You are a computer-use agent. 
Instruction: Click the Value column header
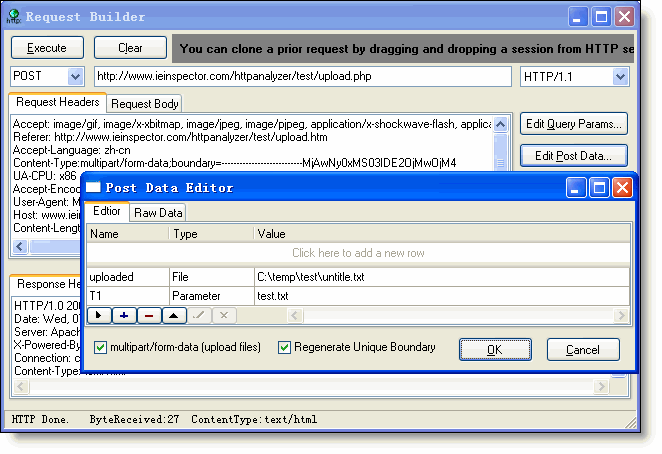[x=442, y=234]
